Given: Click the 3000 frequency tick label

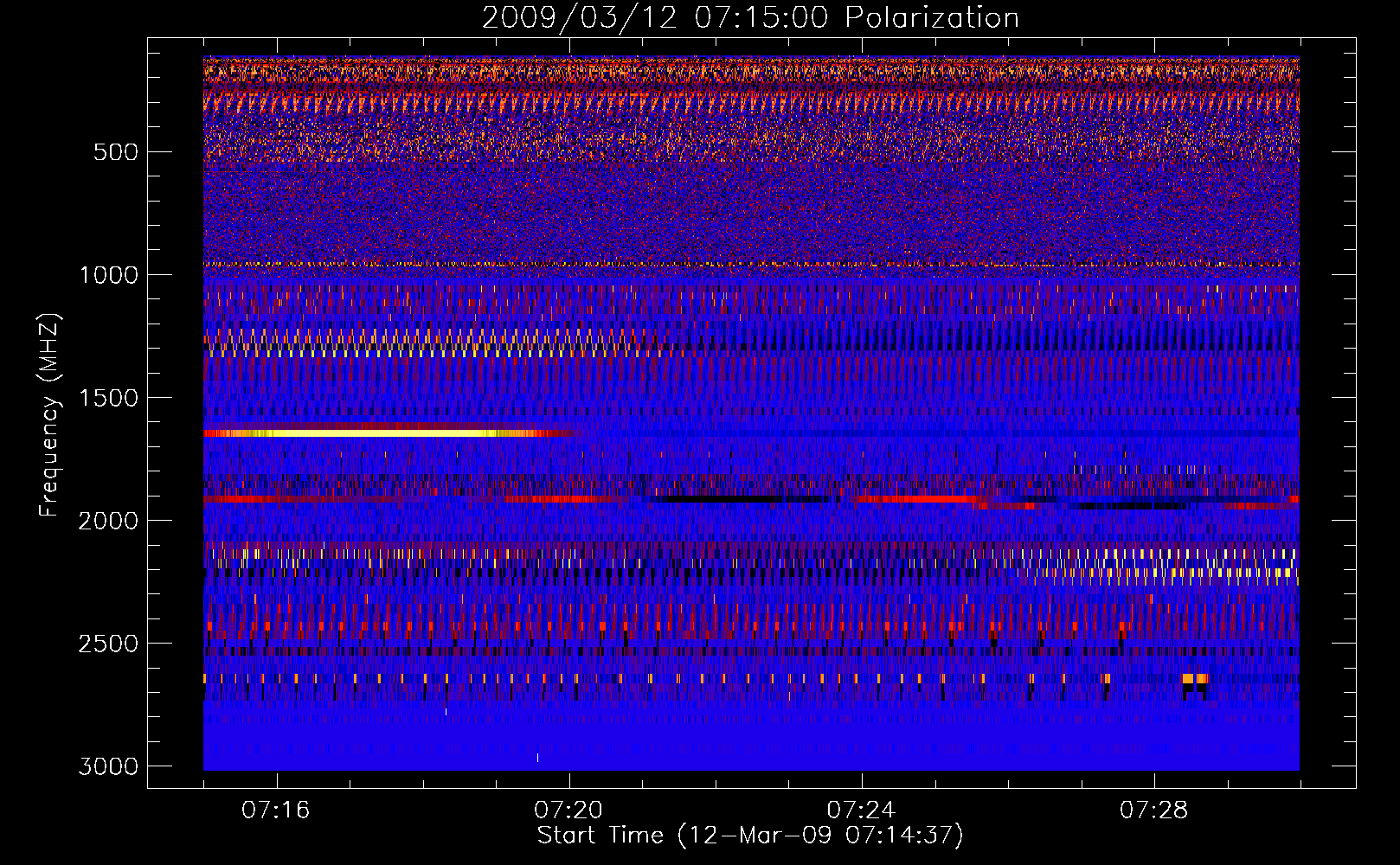Looking at the screenshot, I should (108, 766).
